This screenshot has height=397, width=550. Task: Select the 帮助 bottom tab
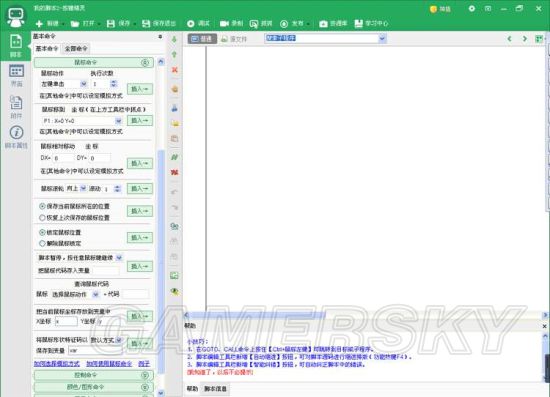coord(192,389)
